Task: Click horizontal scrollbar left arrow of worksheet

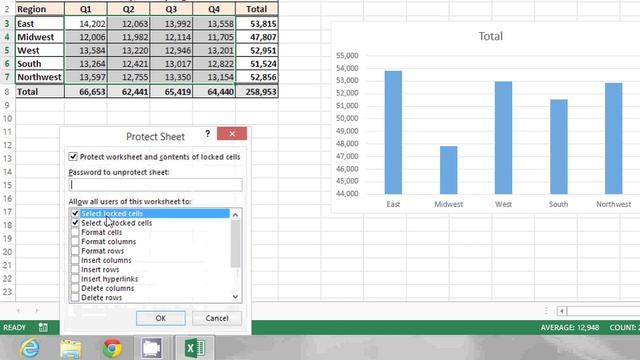Action: [562, 311]
